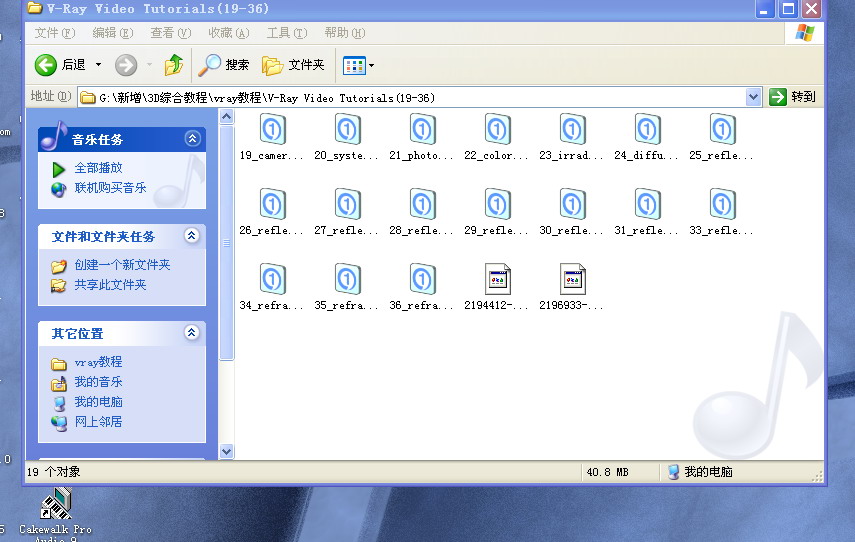
Task: Click the Back (后退) arrow button
Action: (x=61, y=65)
